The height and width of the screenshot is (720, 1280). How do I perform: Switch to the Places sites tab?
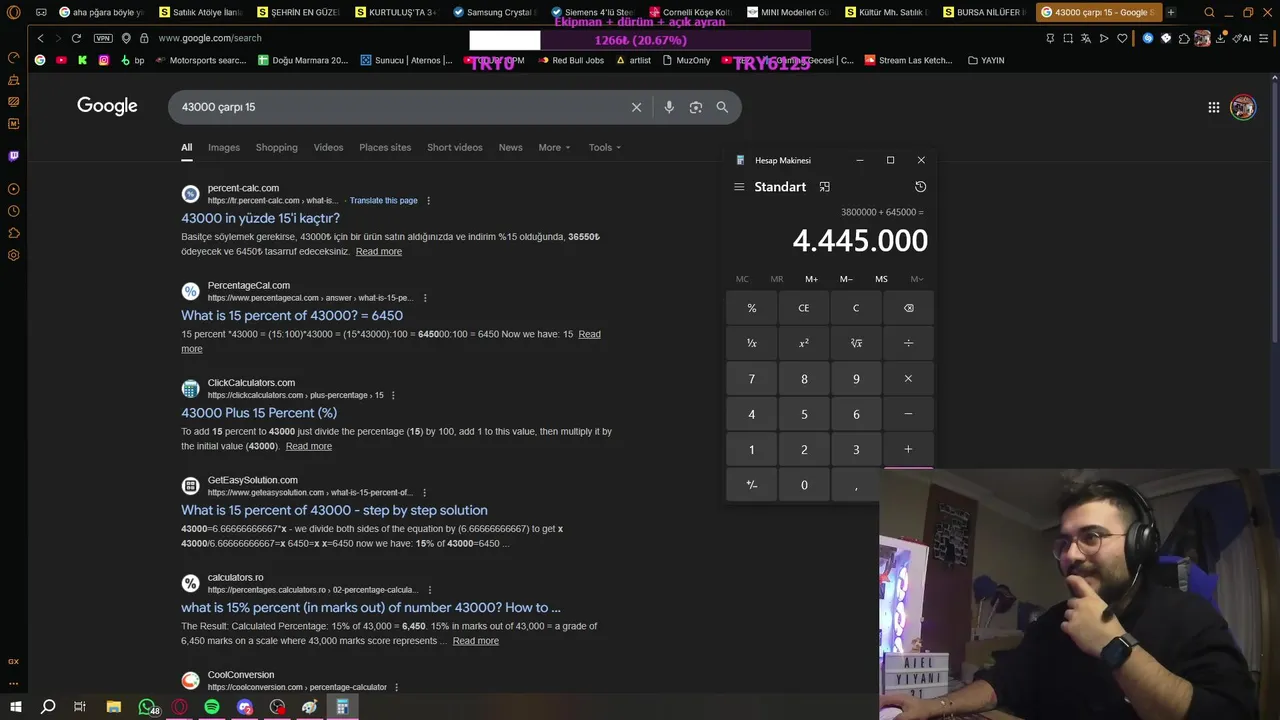click(x=385, y=147)
